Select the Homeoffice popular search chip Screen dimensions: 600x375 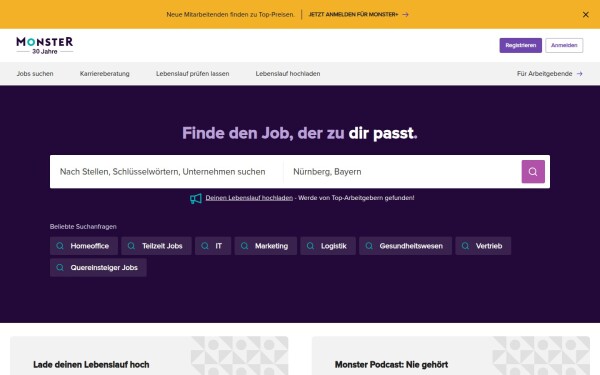[x=84, y=246]
